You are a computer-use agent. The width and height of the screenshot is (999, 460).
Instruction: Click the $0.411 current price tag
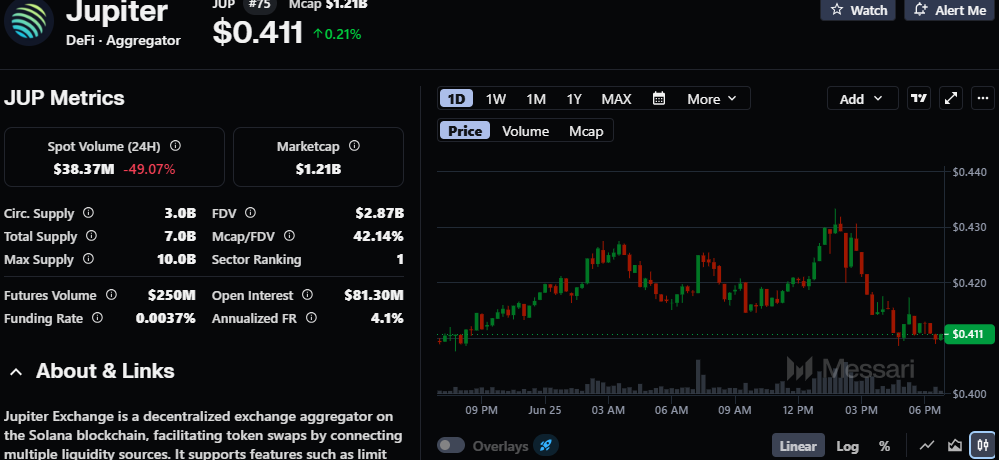click(x=969, y=334)
